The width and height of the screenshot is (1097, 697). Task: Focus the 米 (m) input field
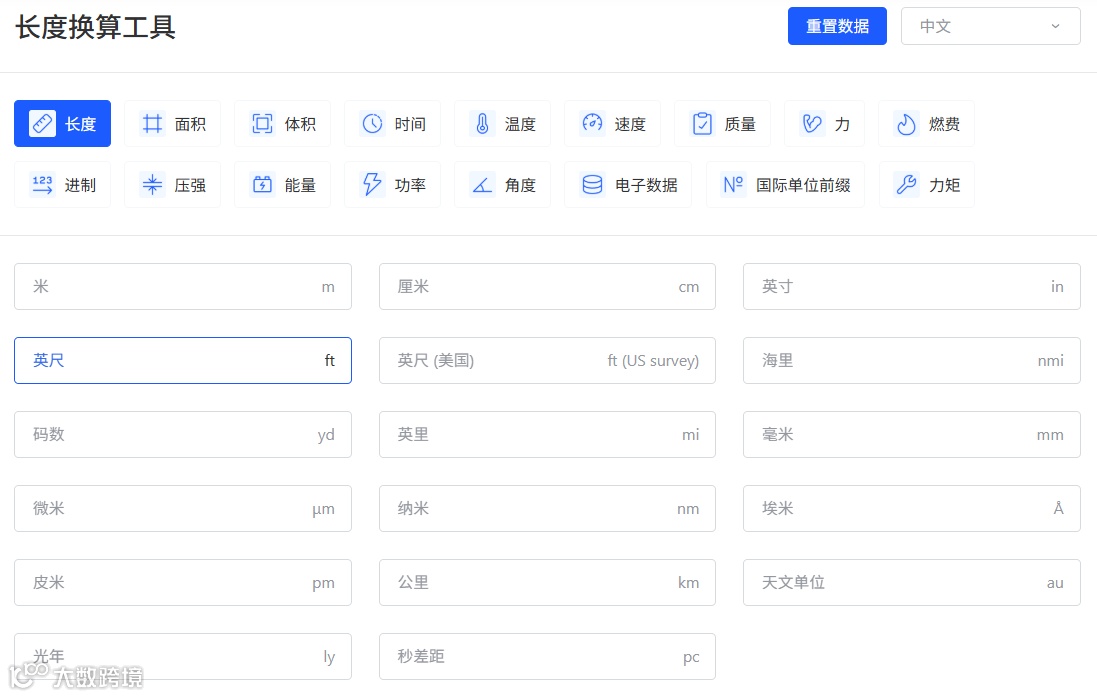183,286
